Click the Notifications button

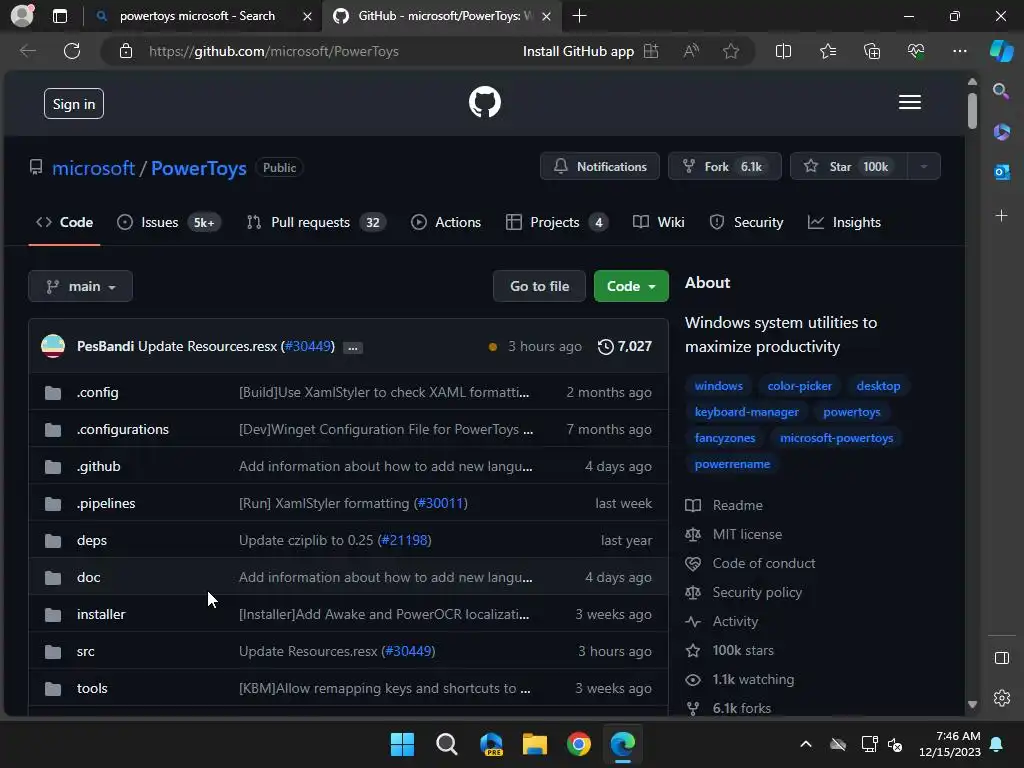click(600, 167)
